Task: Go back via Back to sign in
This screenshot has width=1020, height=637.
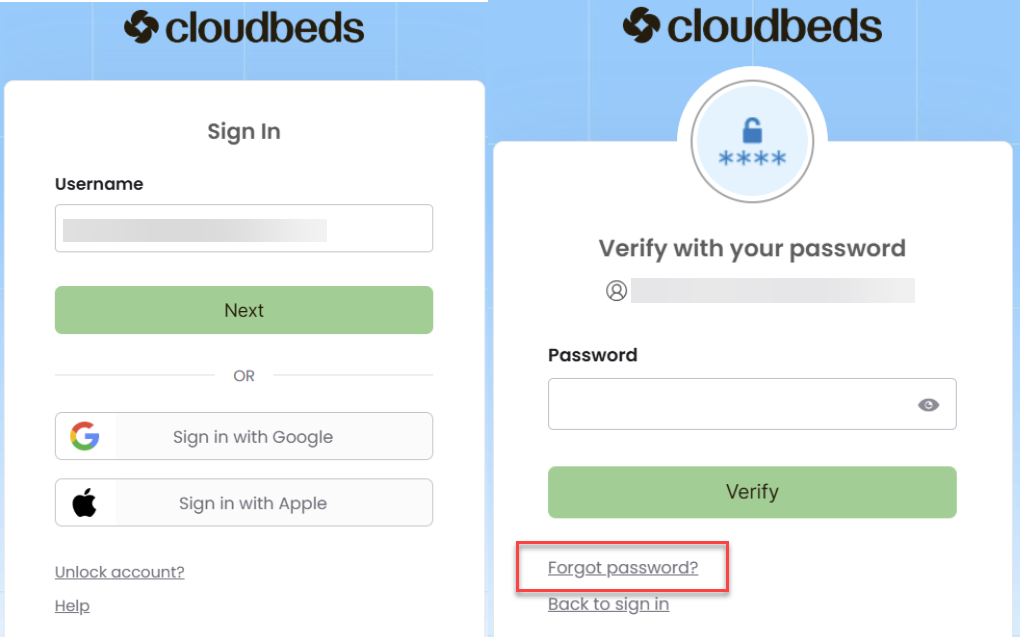Action: [x=608, y=604]
